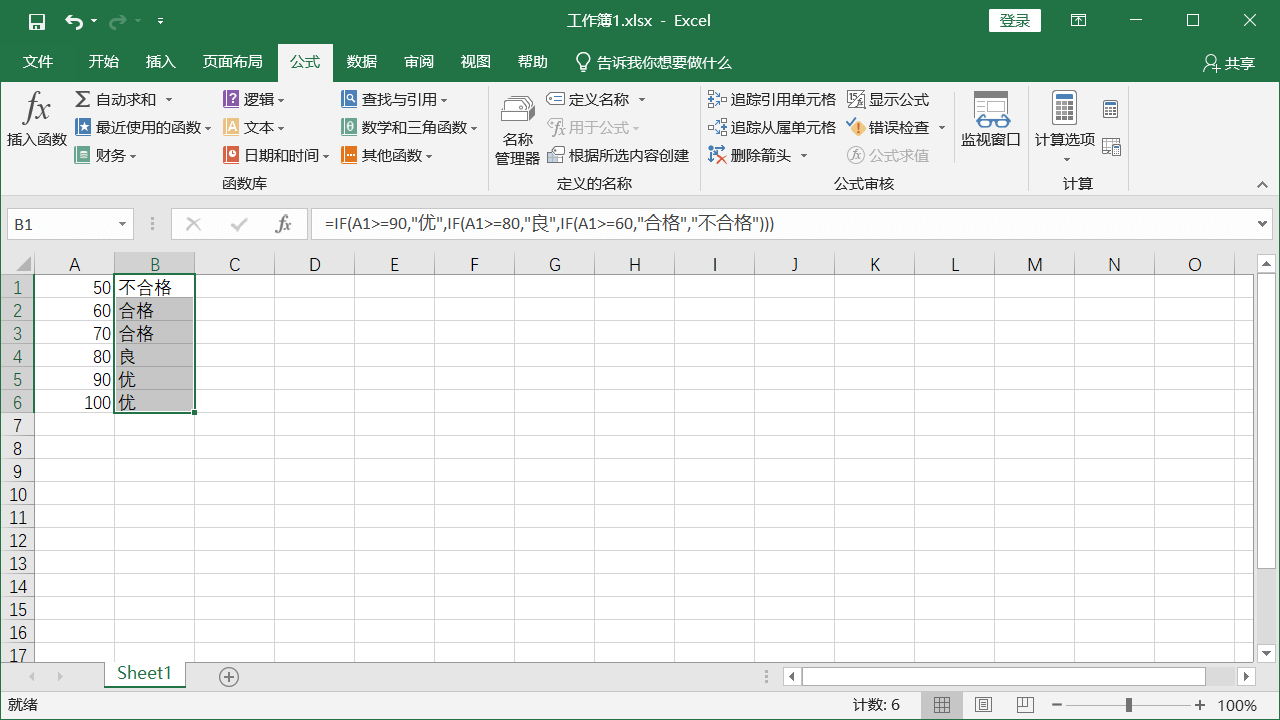Switch to Page Break Preview in the status bar
Screen dimensions: 1280x720
point(1024,705)
